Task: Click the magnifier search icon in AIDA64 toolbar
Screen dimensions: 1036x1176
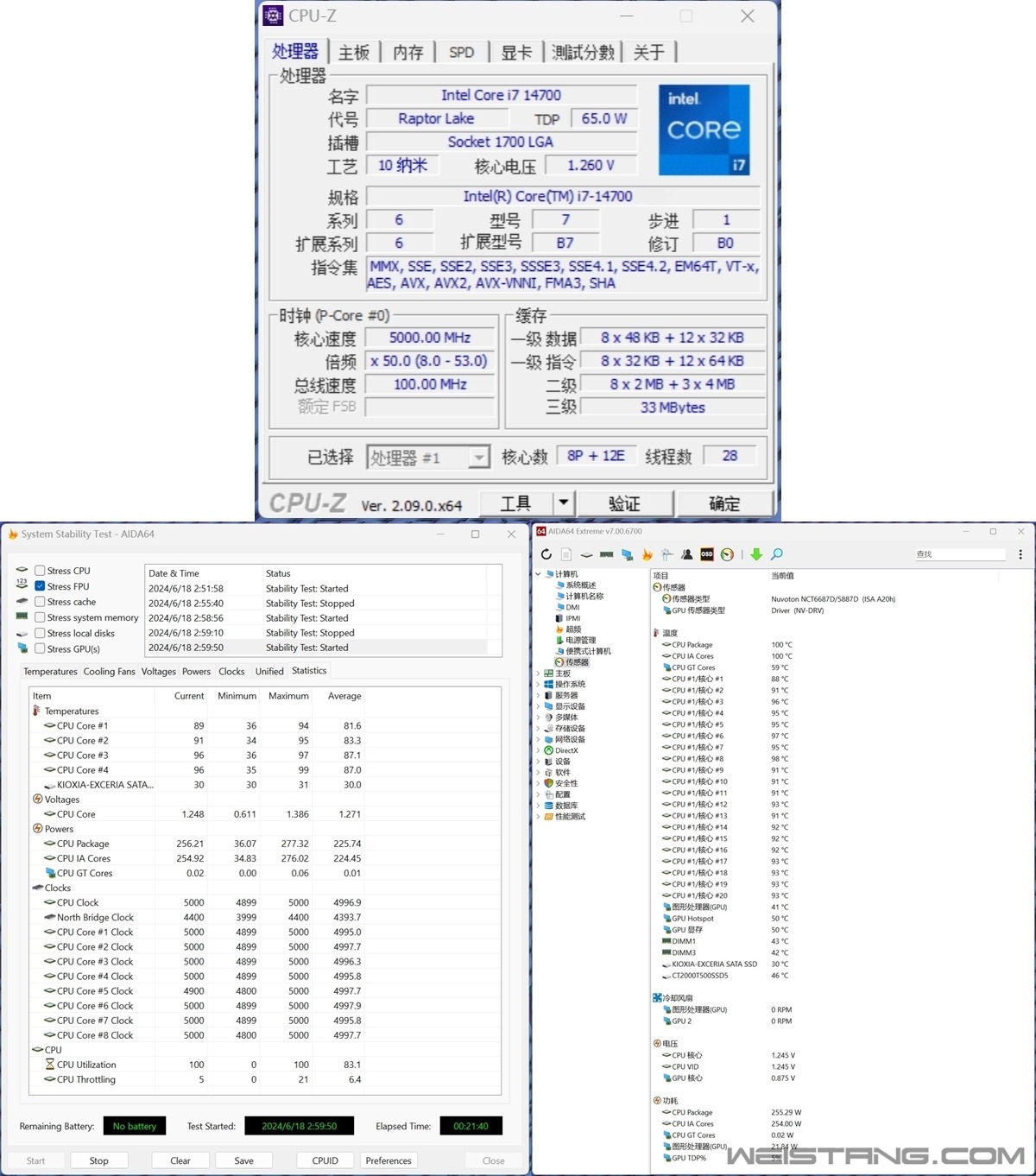Action: coord(777,554)
